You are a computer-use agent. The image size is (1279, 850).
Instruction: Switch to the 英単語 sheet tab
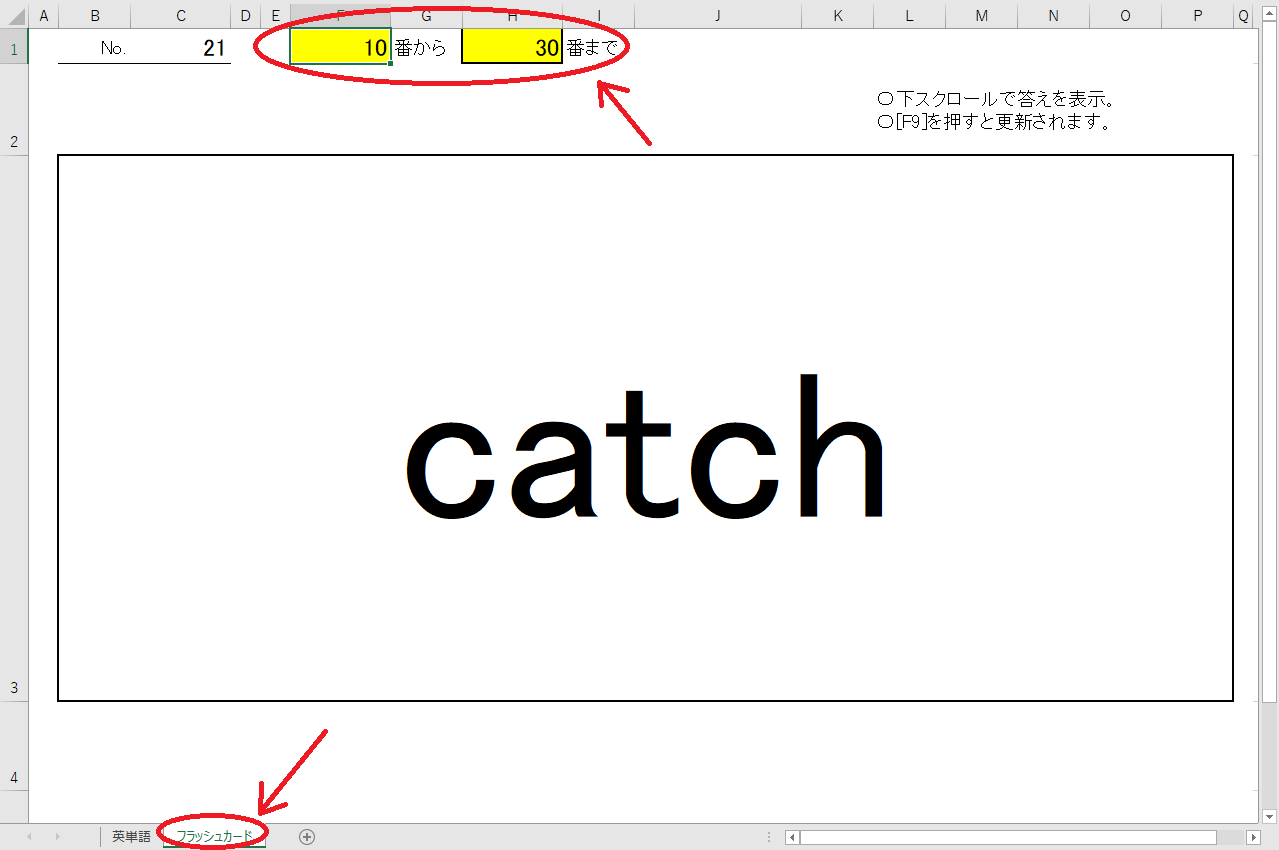pyautogui.click(x=131, y=837)
